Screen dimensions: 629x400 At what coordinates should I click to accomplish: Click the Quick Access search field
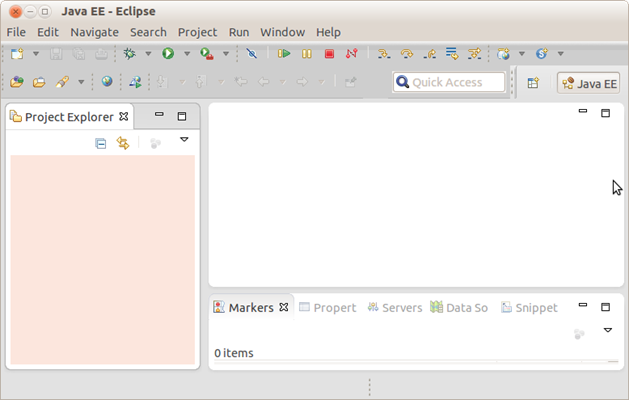pos(449,82)
